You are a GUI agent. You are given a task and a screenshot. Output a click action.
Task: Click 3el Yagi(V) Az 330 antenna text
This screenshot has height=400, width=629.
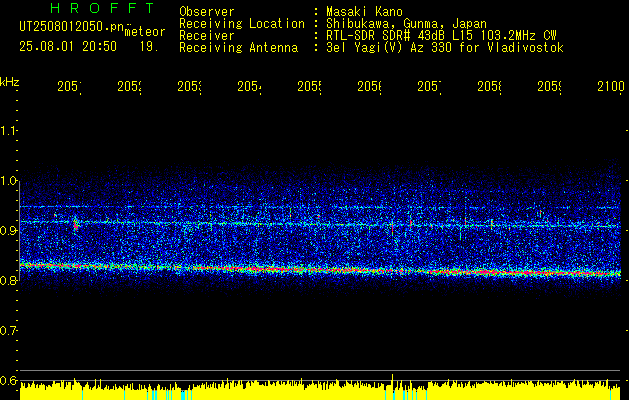coord(445,48)
